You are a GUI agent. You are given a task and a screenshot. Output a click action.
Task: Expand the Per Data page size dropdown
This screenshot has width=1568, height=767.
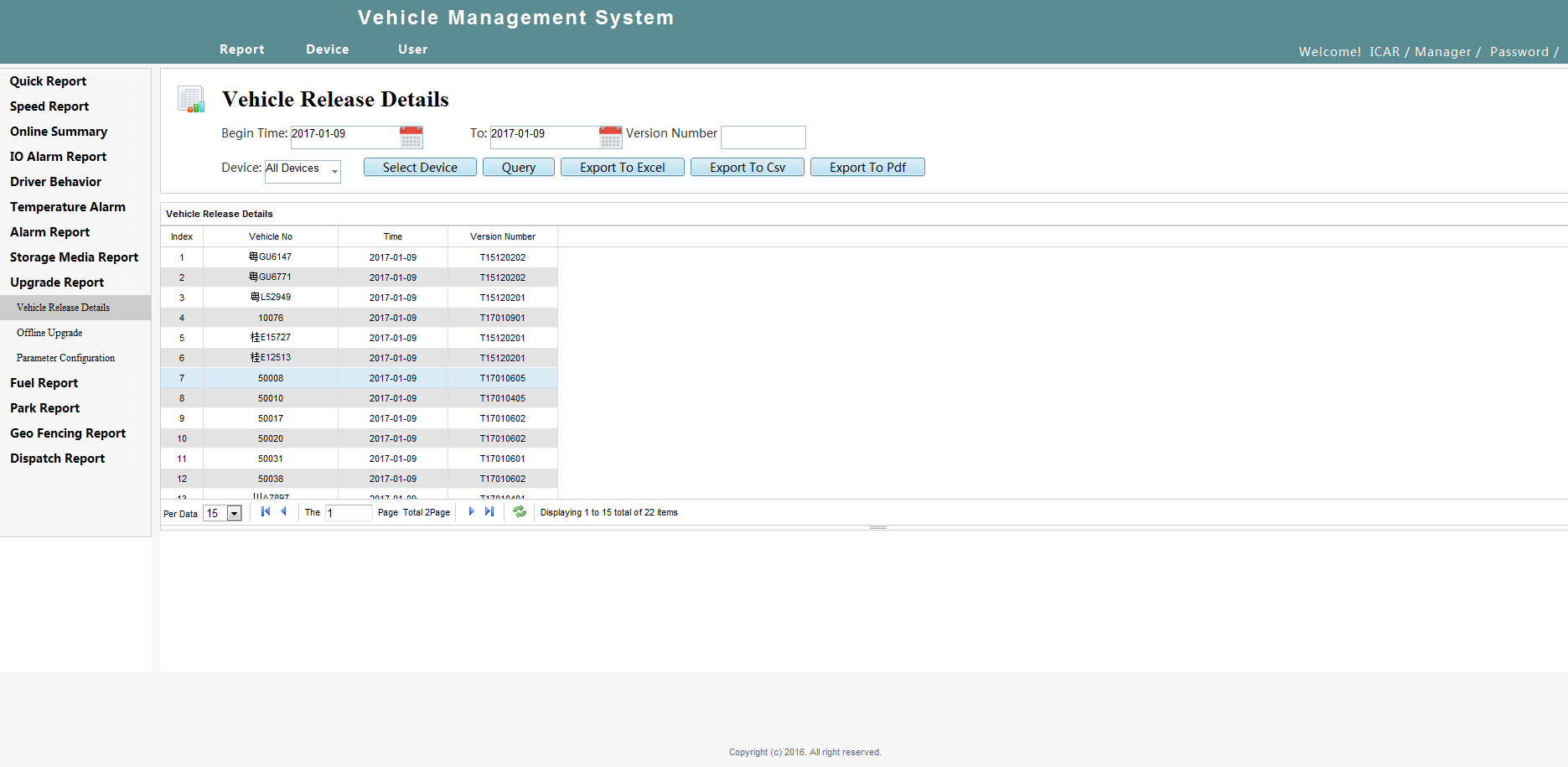(235, 513)
